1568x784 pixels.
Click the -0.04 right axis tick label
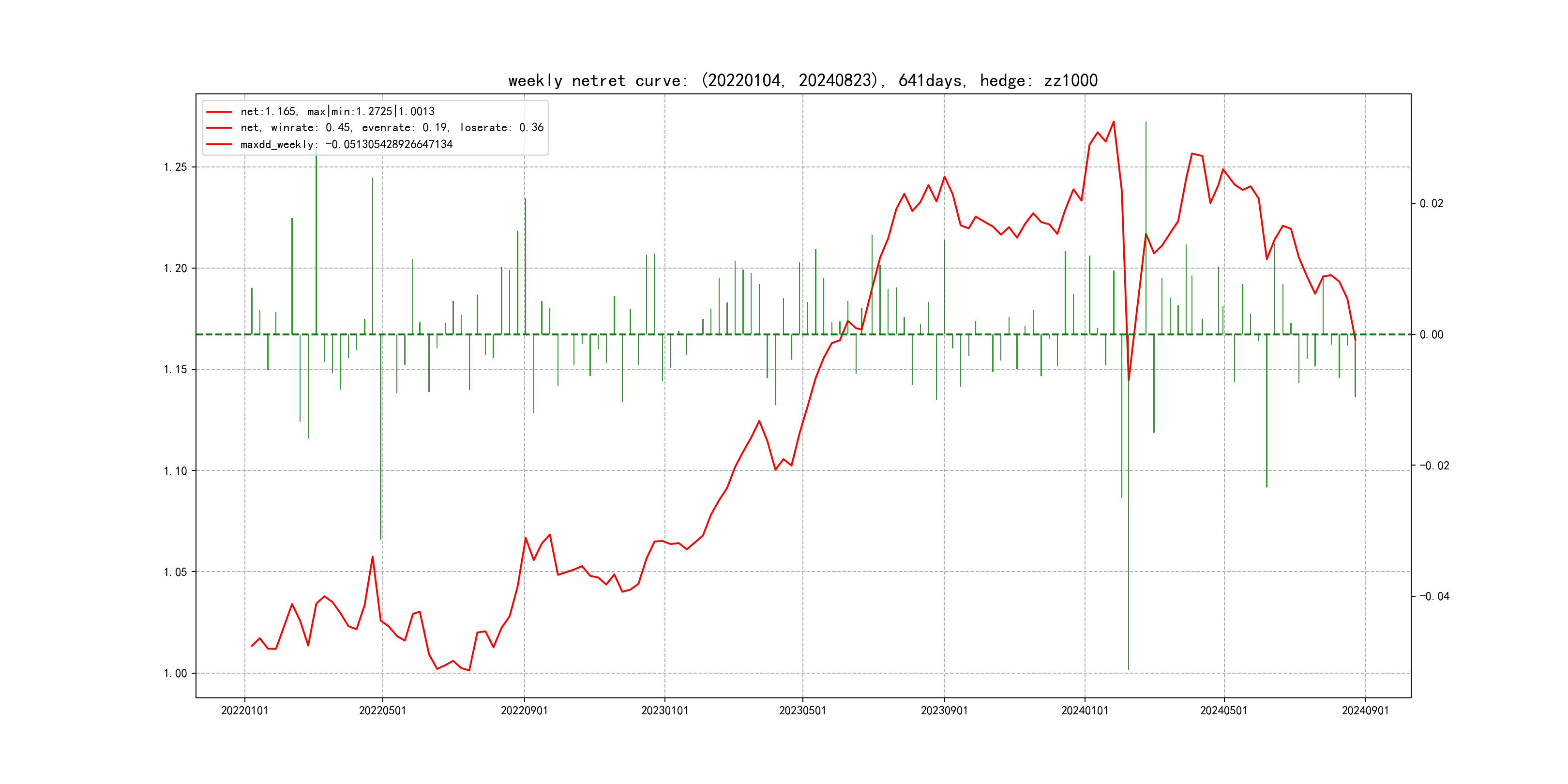[1434, 597]
